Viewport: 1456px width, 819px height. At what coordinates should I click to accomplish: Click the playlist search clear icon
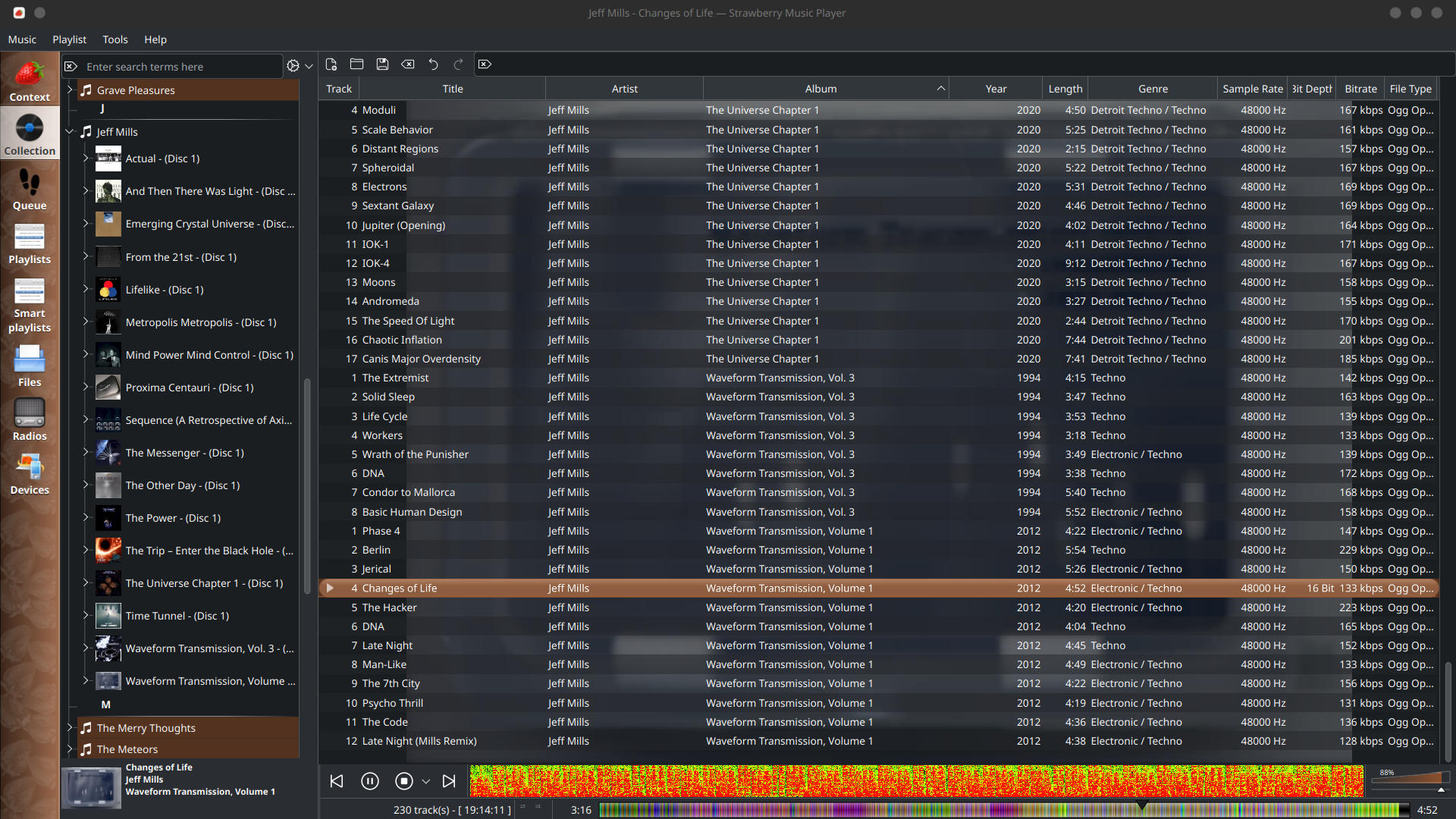point(485,64)
